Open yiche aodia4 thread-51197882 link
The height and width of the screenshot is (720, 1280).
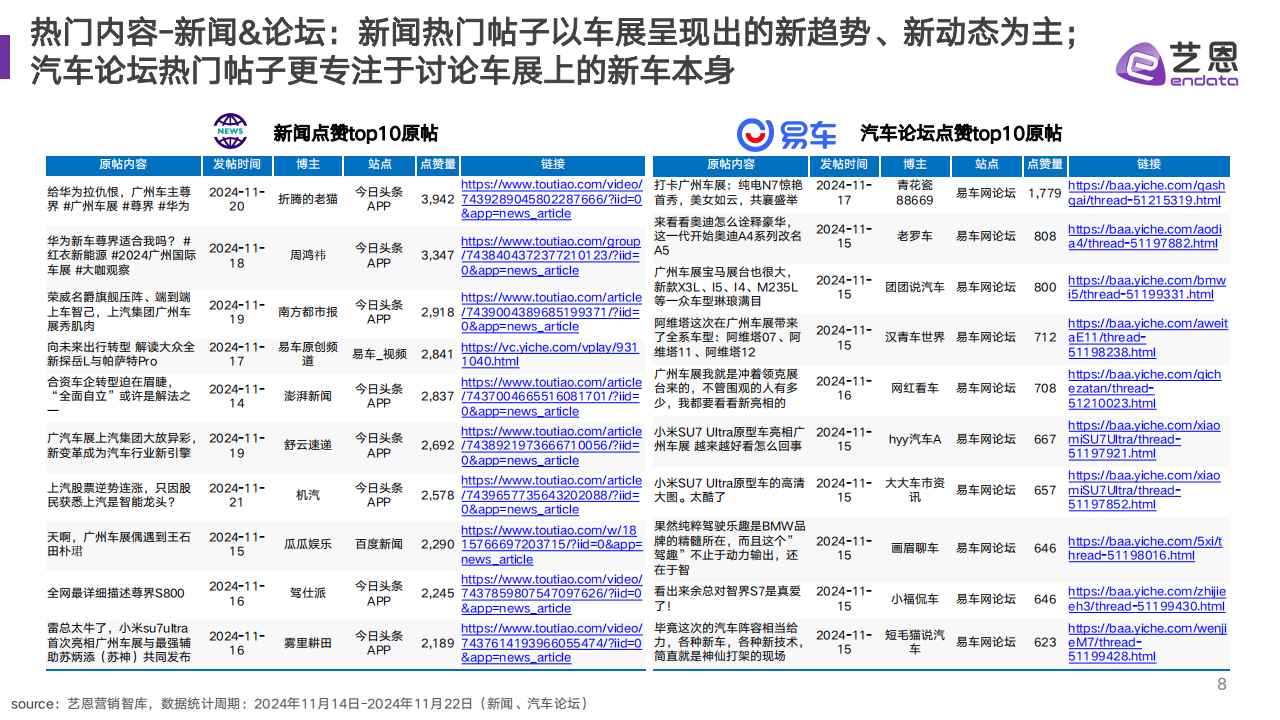click(1147, 236)
